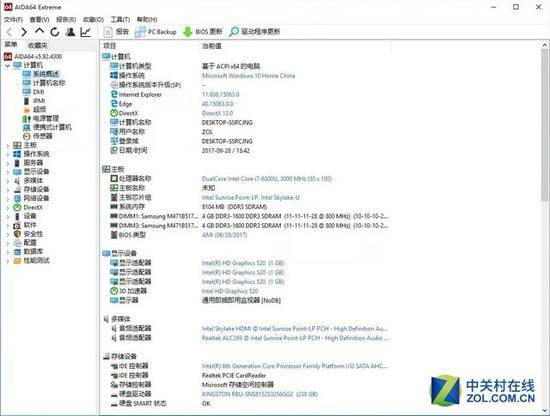550x416 pixels.
Task: Open PC Backup from the toolbar
Action: [x=156, y=32]
